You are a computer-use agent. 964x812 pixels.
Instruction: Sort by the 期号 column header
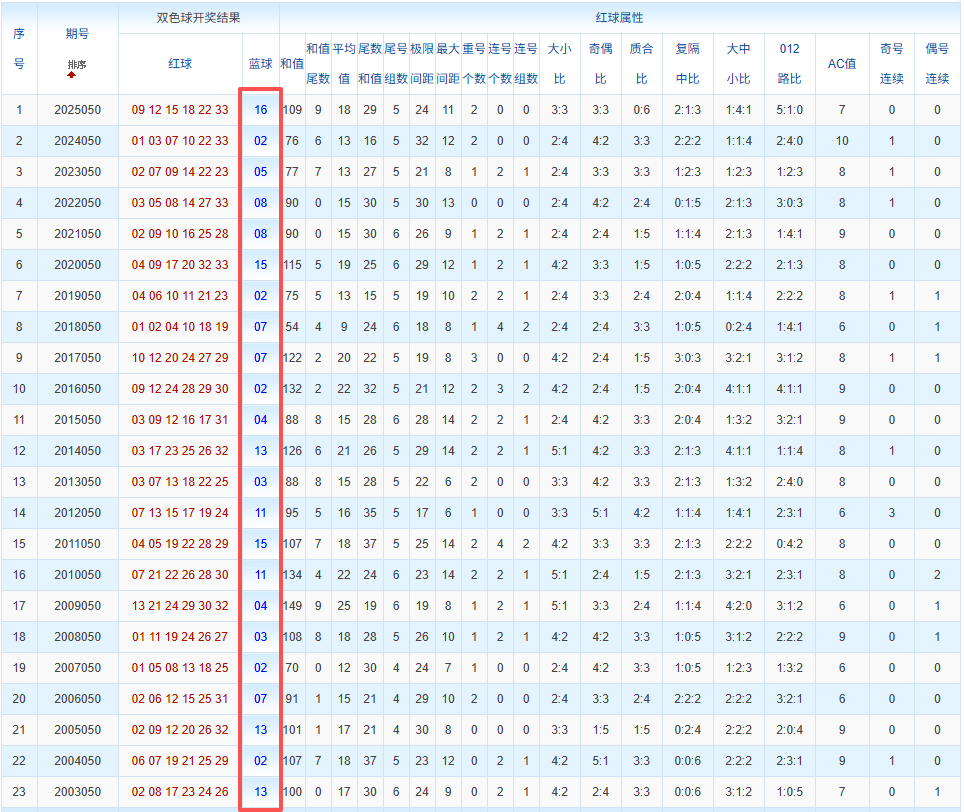pyautogui.click(x=77, y=34)
